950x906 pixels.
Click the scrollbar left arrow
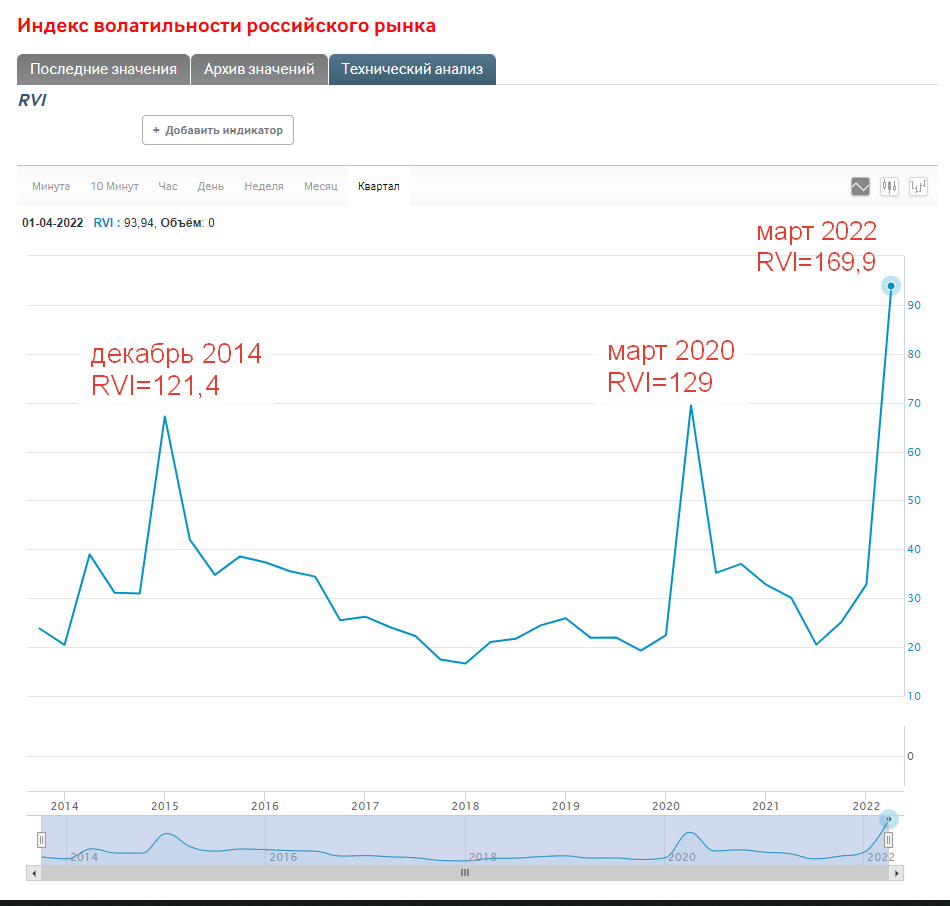(x=34, y=873)
